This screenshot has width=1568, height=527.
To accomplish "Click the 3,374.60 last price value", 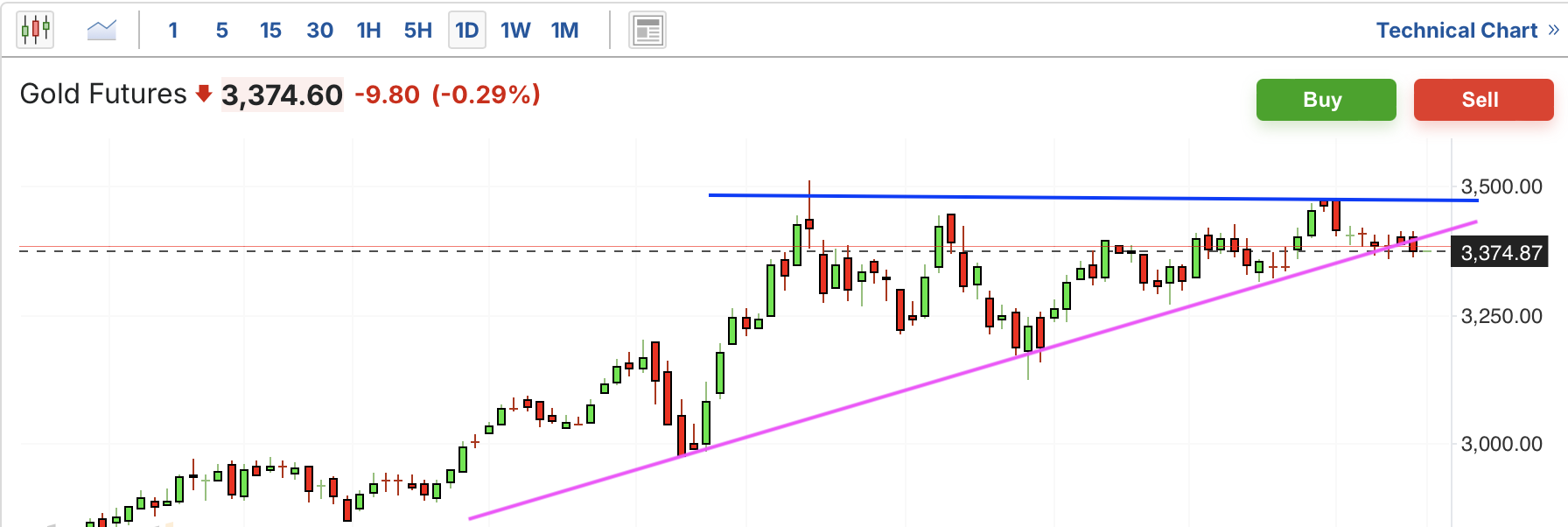I will (x=282, y=95).
